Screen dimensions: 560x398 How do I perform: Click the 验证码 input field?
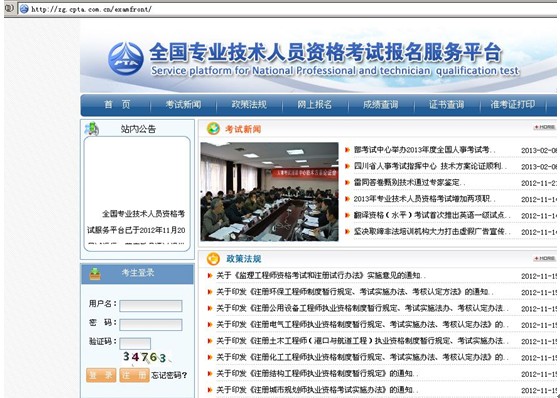[x=135, y=344]
